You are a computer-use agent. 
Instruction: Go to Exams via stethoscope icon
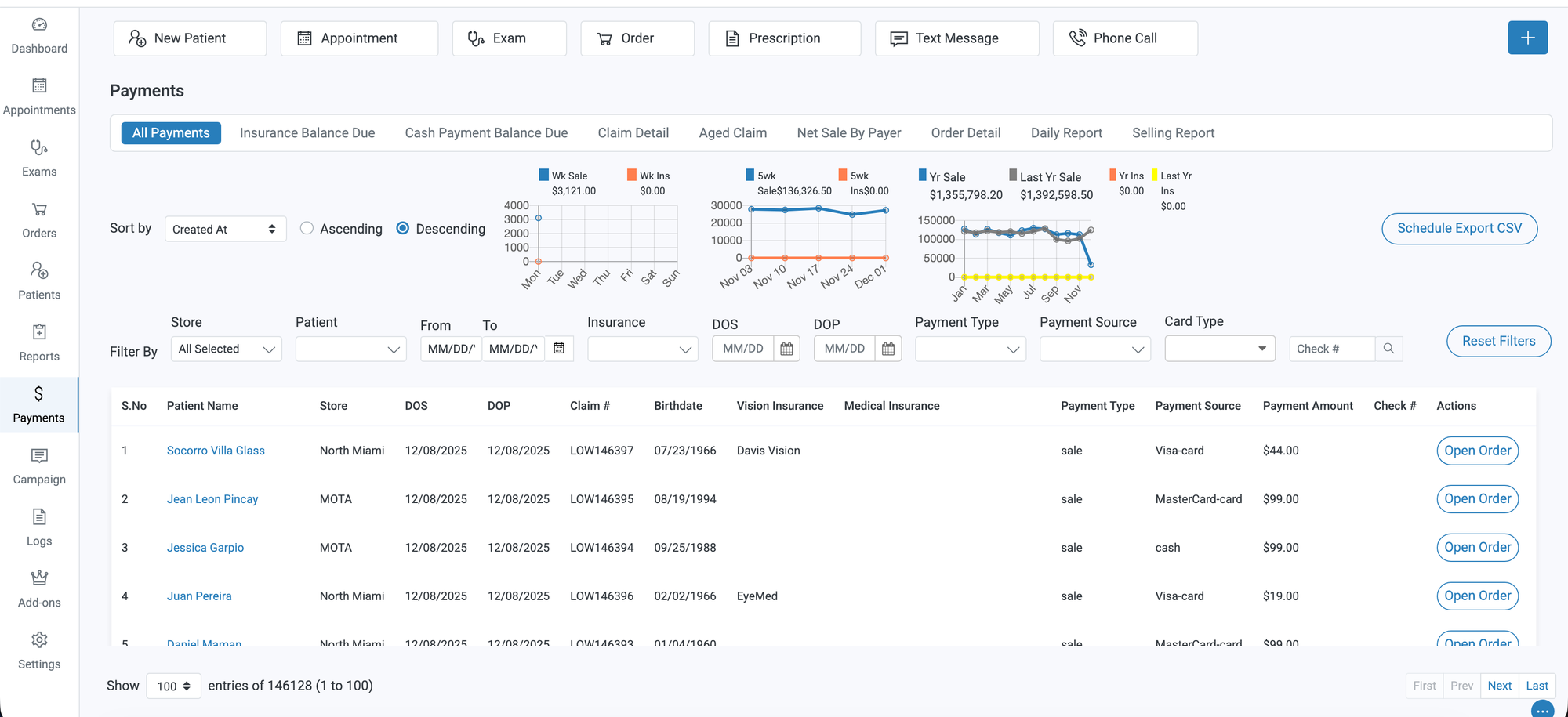39,148
